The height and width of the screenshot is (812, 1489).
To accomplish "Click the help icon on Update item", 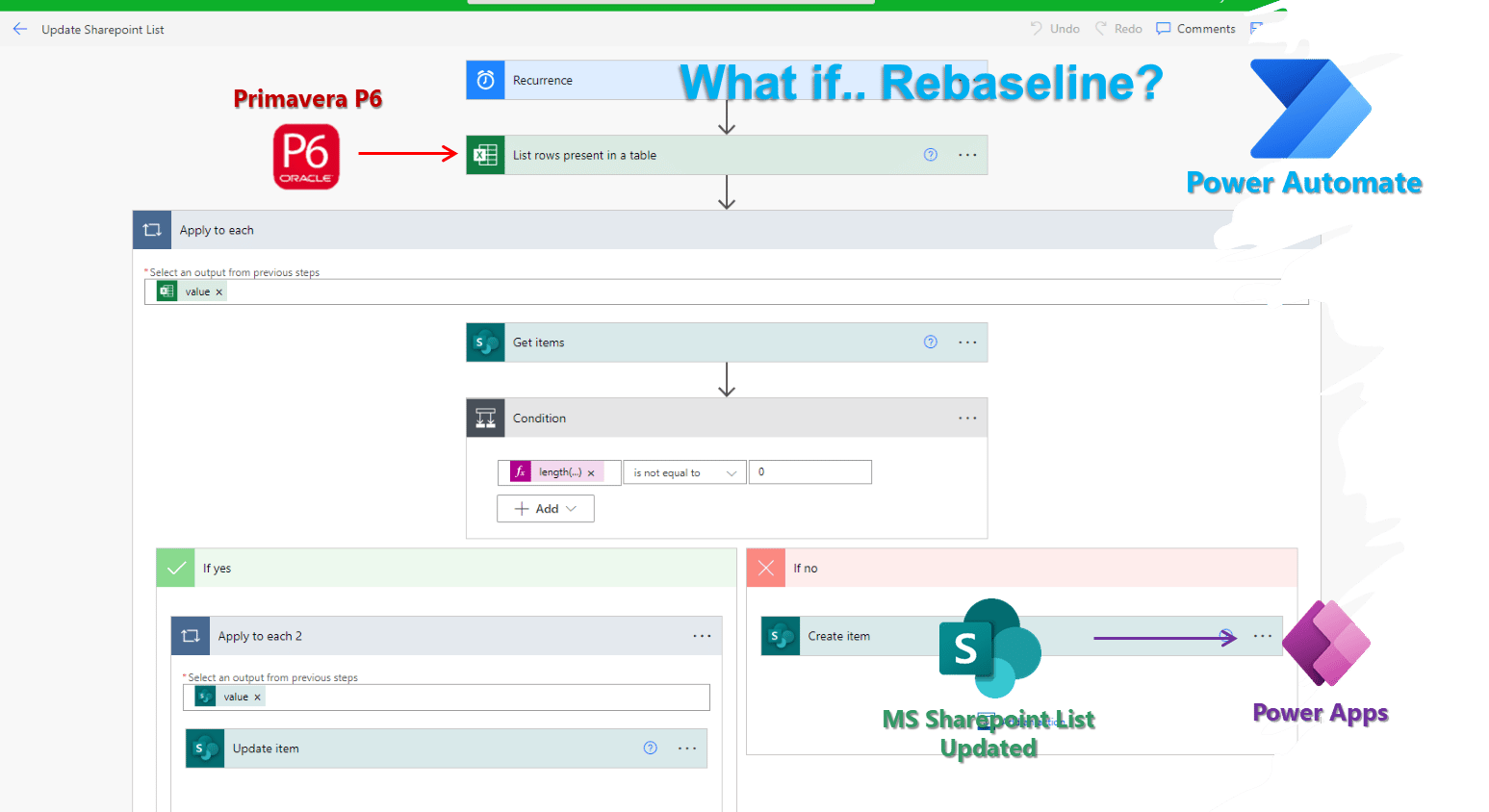I will click(651, 749).
